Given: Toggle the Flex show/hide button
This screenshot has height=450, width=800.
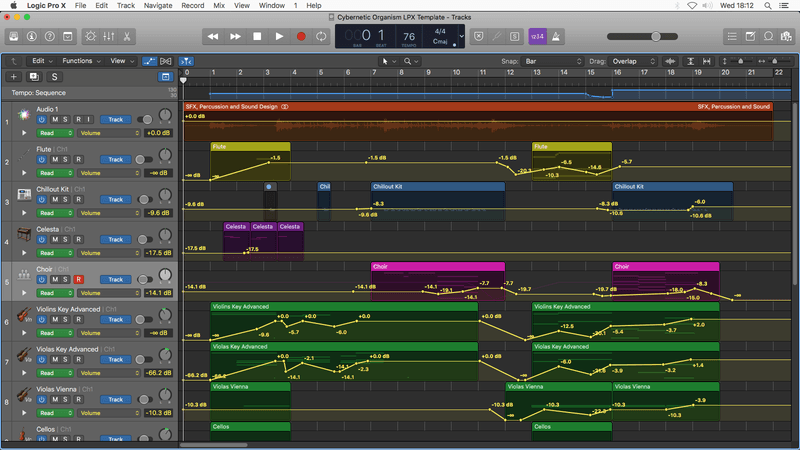Looking at the screenshot, I should pos(166,61).
